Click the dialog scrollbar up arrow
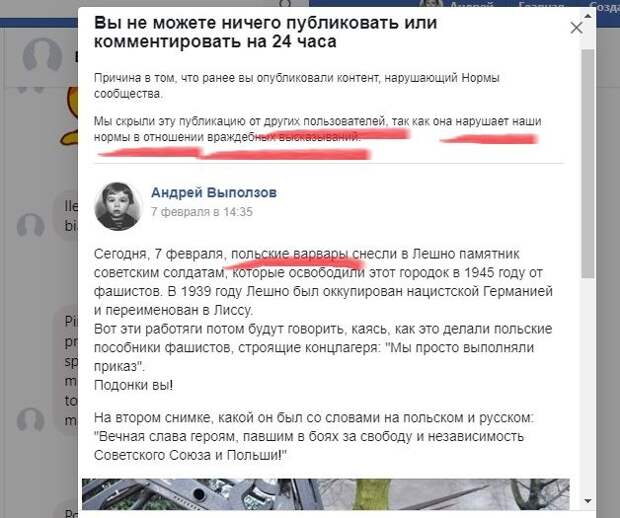This screenshot has width=620, height=518. click(588, 16)
